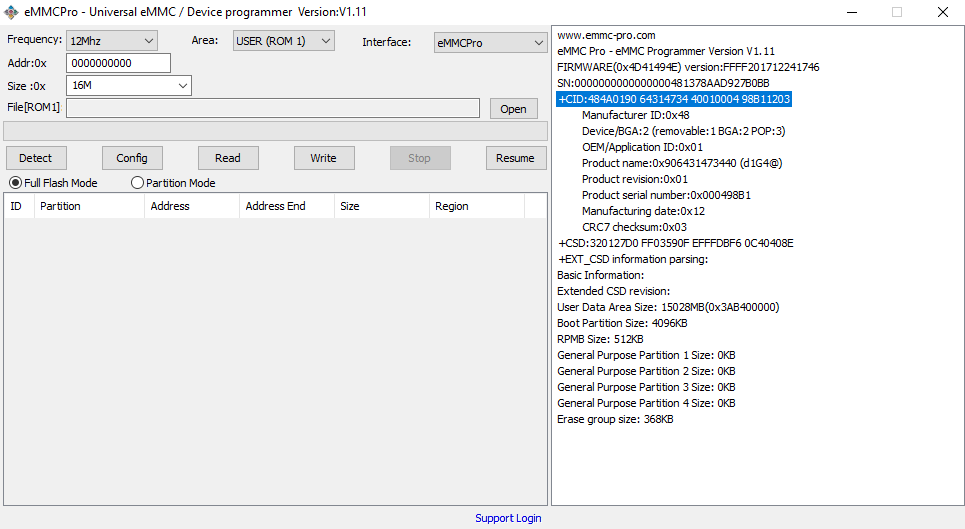
Task: Open the Area USER (ROM 1) dropdown
Action: [284, 41]
